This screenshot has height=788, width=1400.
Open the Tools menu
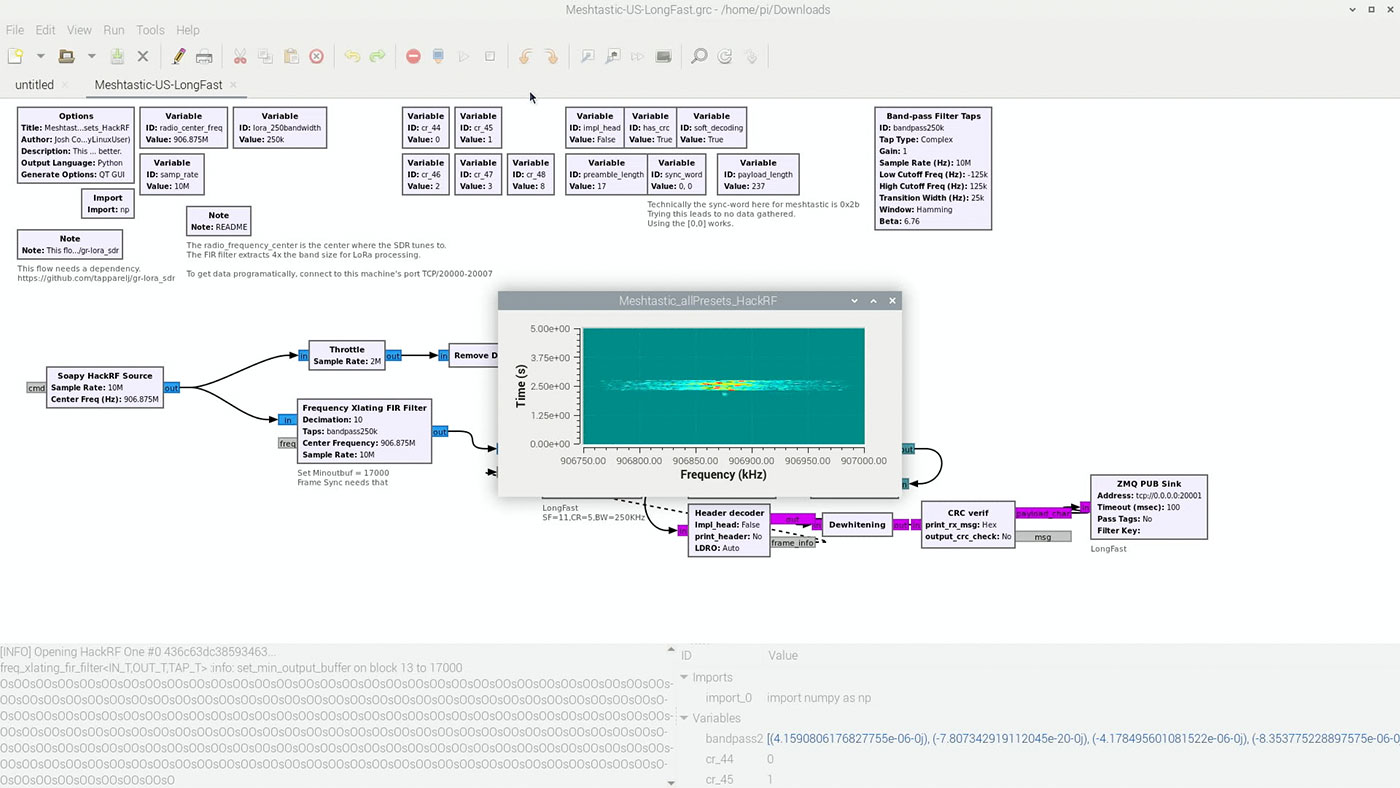(x=150, y=30)
